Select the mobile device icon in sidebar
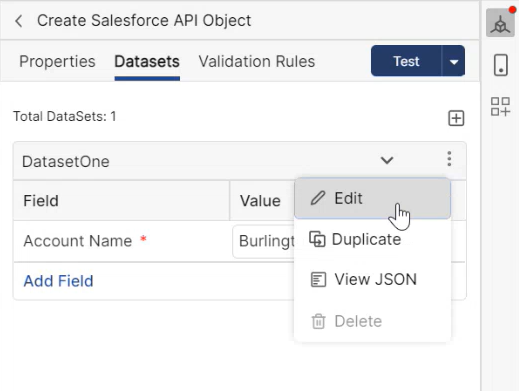The height and width of the screenshot is (391, 519). coord(500,65)
